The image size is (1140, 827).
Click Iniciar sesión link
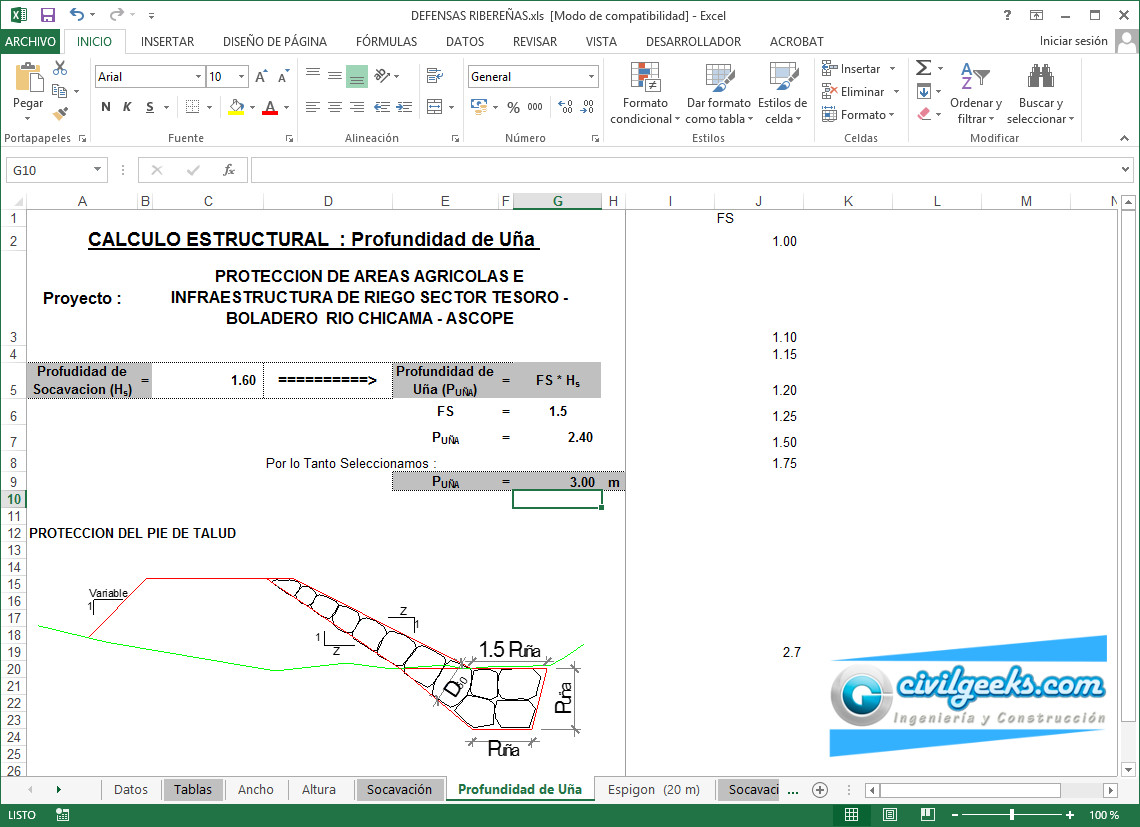pos(1073,41)
